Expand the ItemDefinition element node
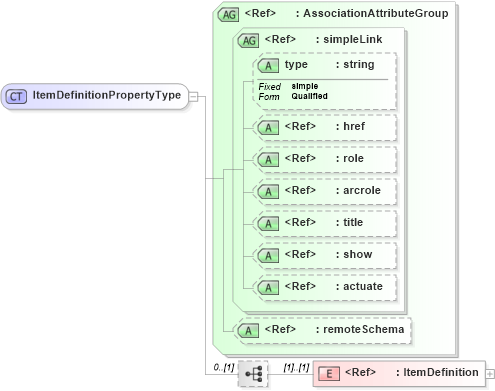The image size is (495, 391). (x=490, y=374)
